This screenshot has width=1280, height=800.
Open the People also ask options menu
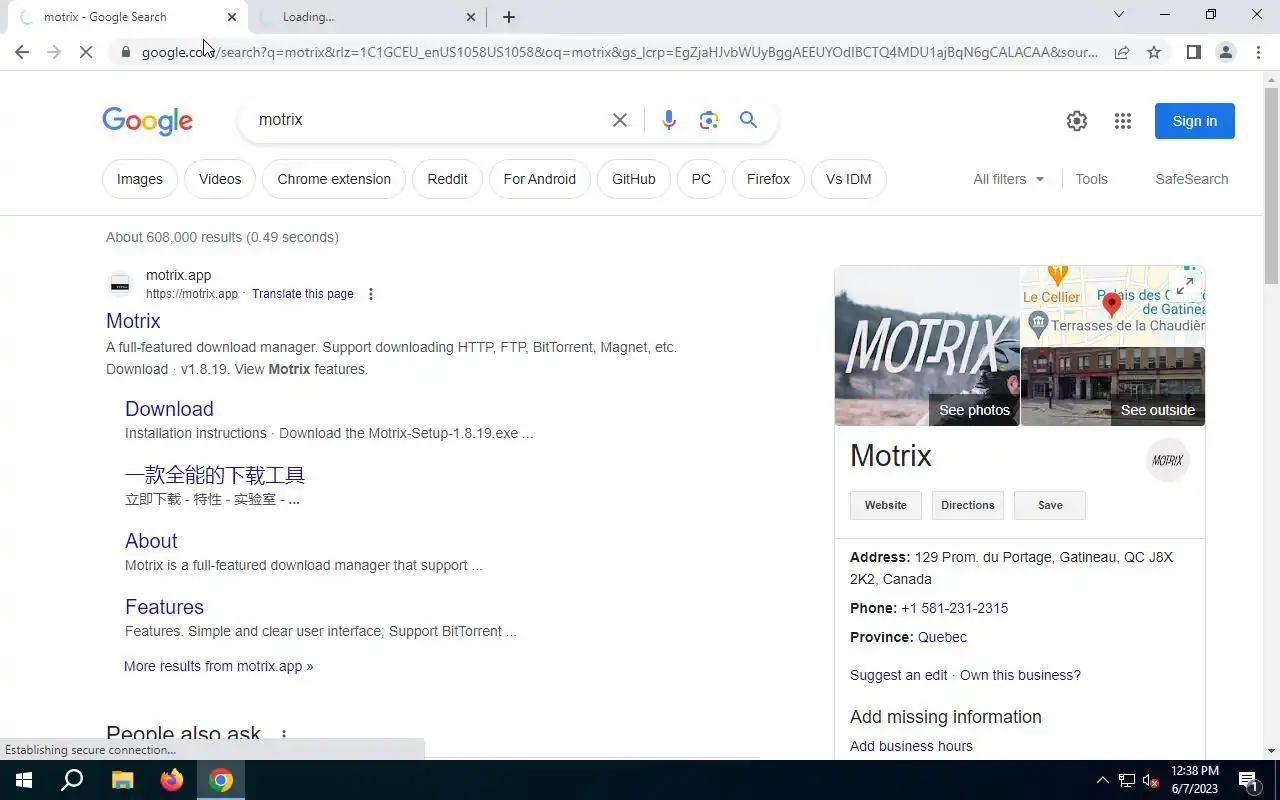tap(284, 735)
